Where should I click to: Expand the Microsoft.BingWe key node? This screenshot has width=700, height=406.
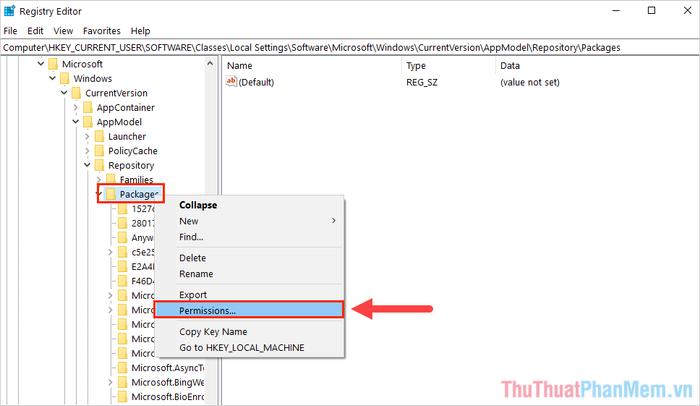[110, 382]
